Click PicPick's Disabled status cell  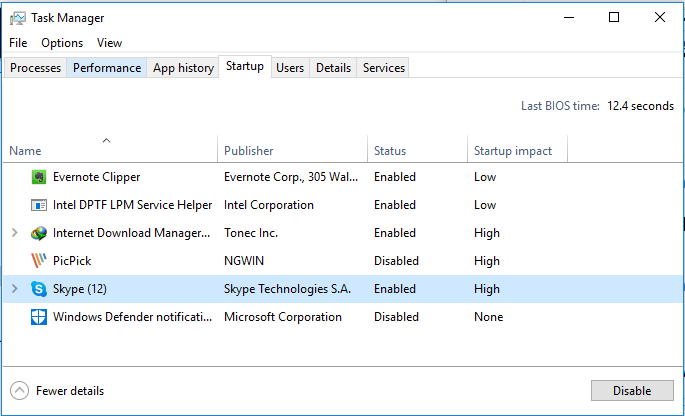point(396,261)
